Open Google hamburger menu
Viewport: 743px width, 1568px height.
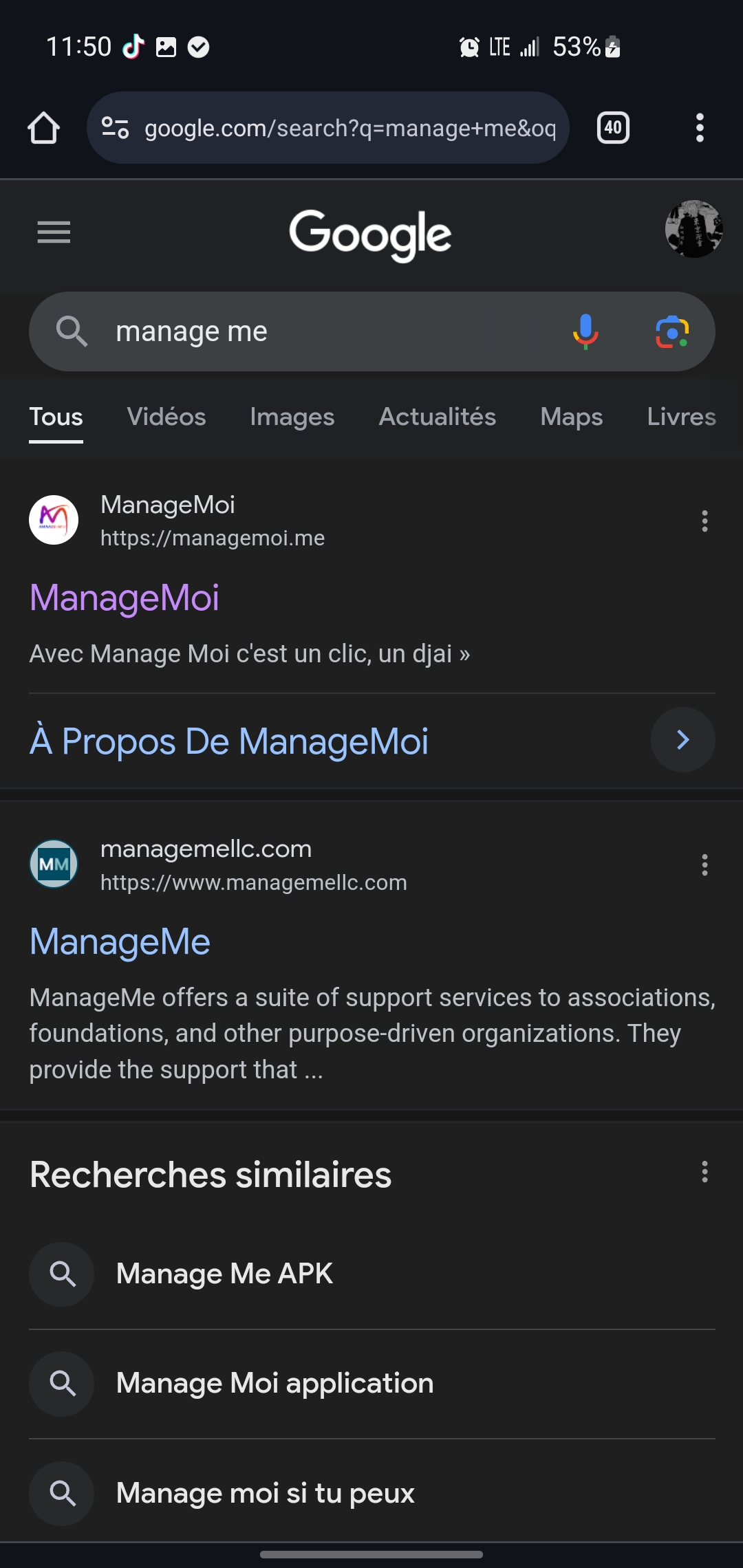pos(54,232)
